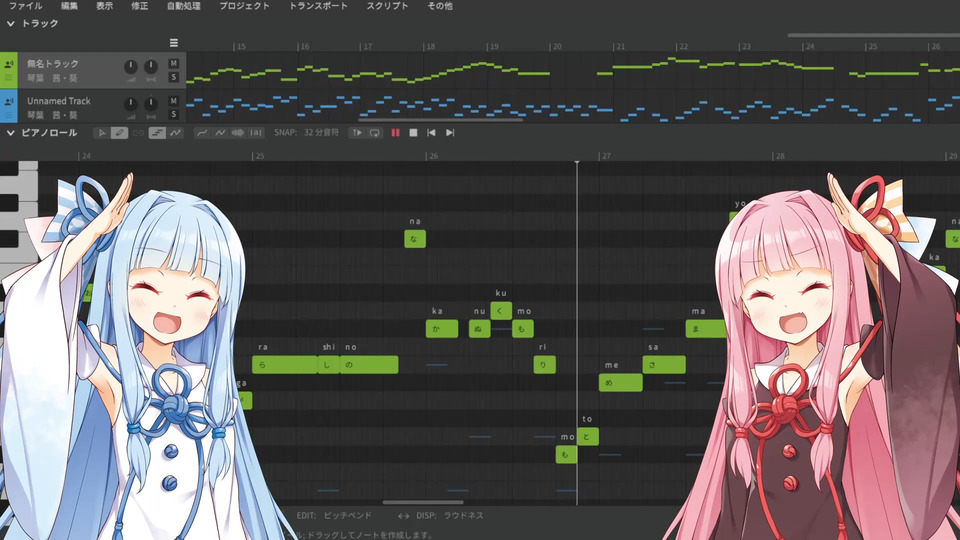
Task: Collapse the ピアノロール panel
Action: [x=10, y=133]
